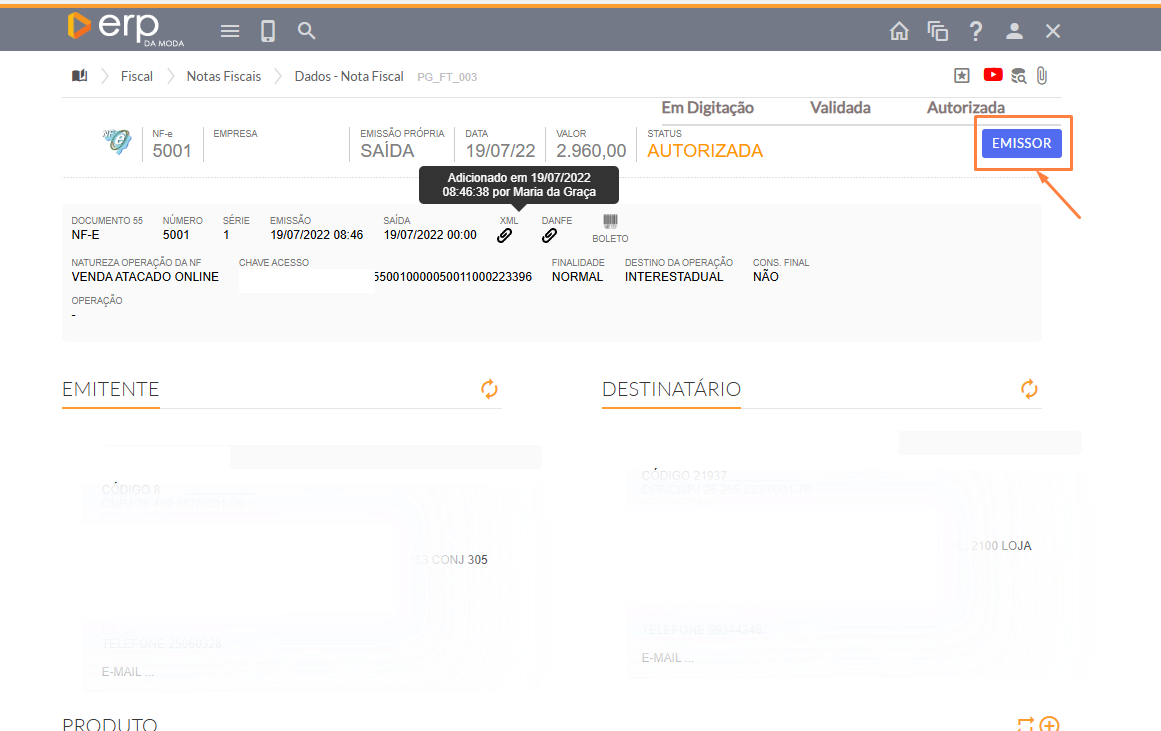Open the hamburger menu in header

coord(230,31)
